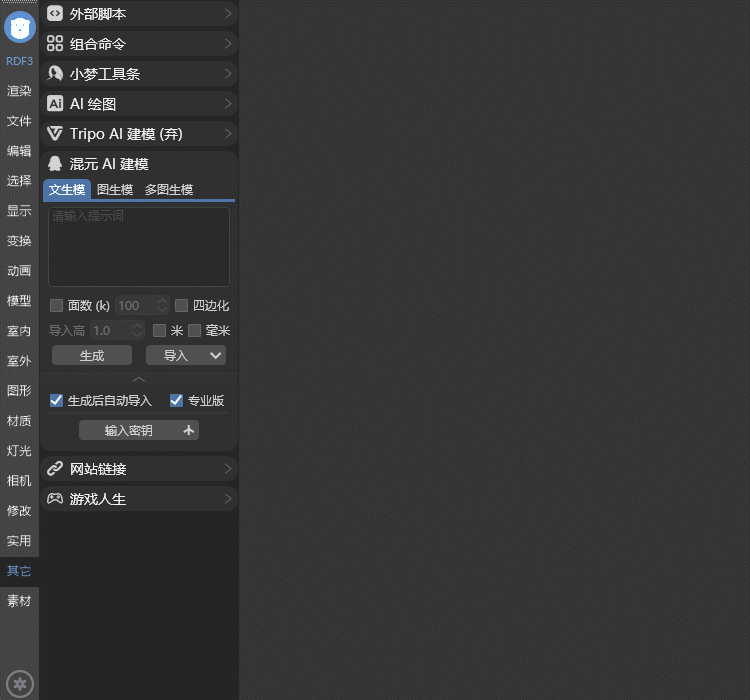This screenshot has width=750, height=700.
Task: Click the 小梦工具条 avatar icon
Action: (x=55, y=74)
